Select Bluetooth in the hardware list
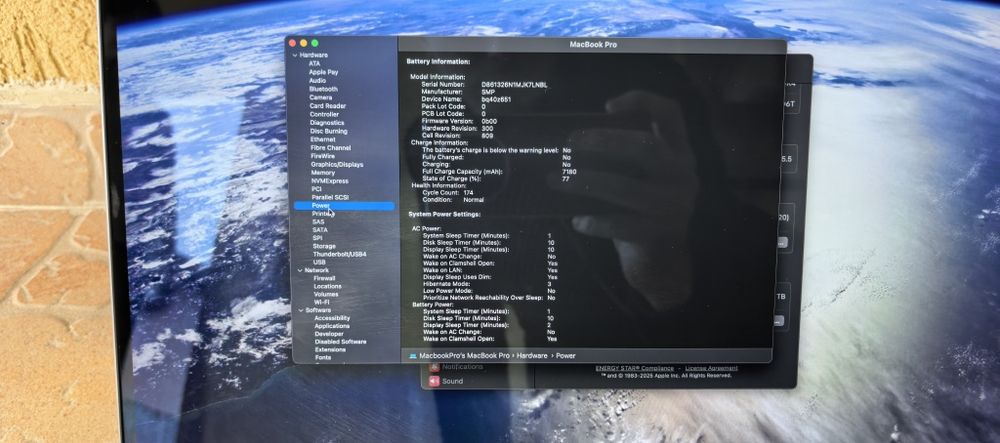The height and width of the screenshot is (443, 1000). (323, 89)
